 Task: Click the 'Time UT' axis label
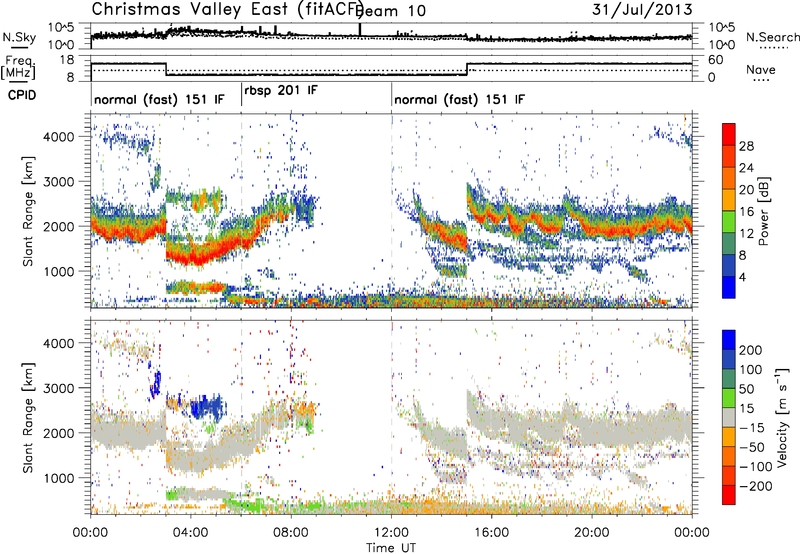point(391,548)
